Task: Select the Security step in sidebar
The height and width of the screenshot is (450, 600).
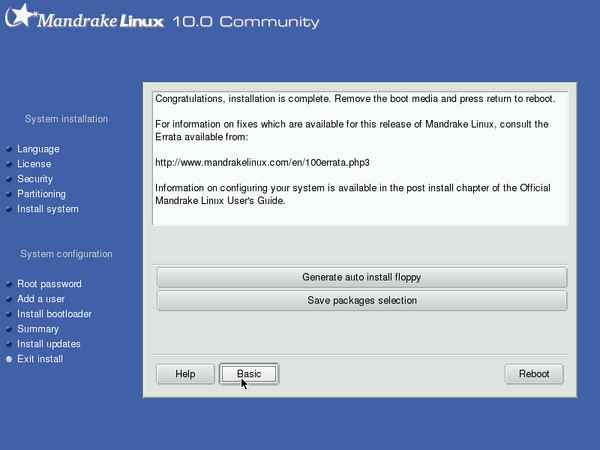Action: [x=35, y=179]
